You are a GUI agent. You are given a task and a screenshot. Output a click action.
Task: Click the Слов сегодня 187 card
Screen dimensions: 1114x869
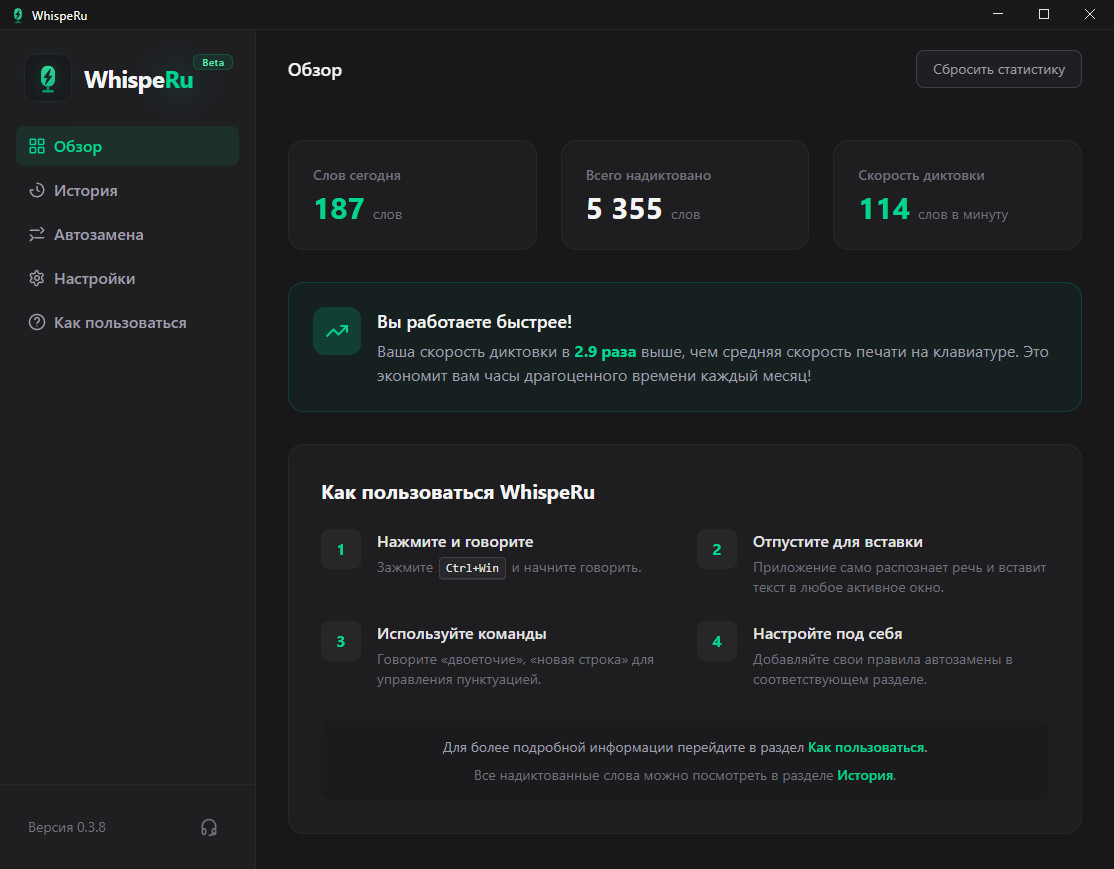[412, 195]
